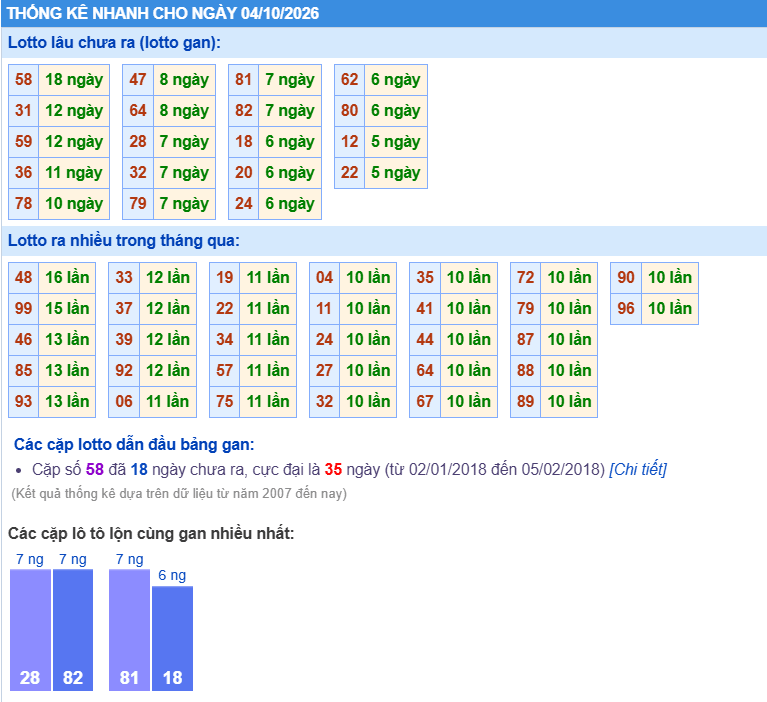
Task: Click frequent number 90
Action: [x=626, y=277]
